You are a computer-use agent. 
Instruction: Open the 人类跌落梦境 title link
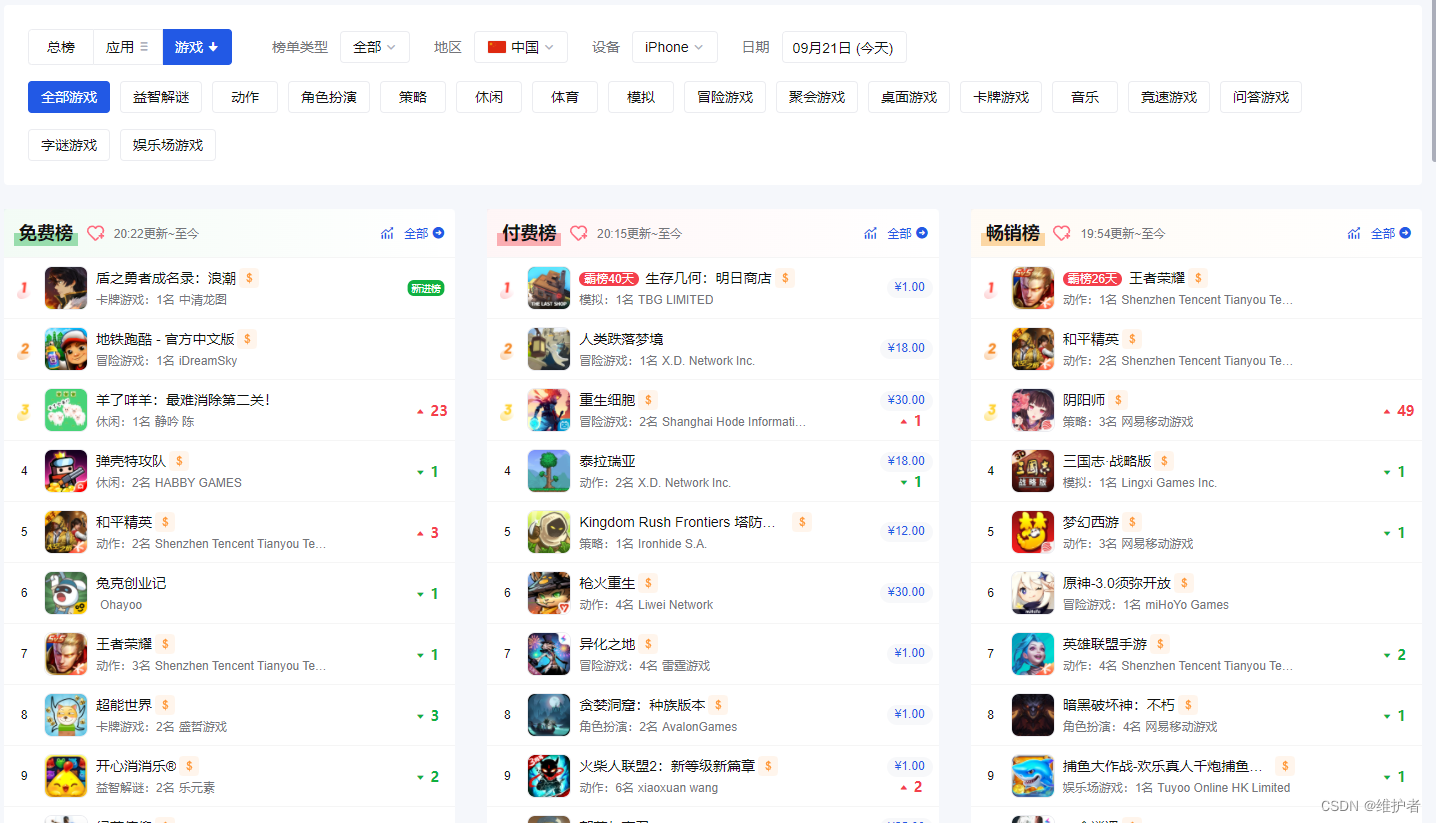(621, 339)
